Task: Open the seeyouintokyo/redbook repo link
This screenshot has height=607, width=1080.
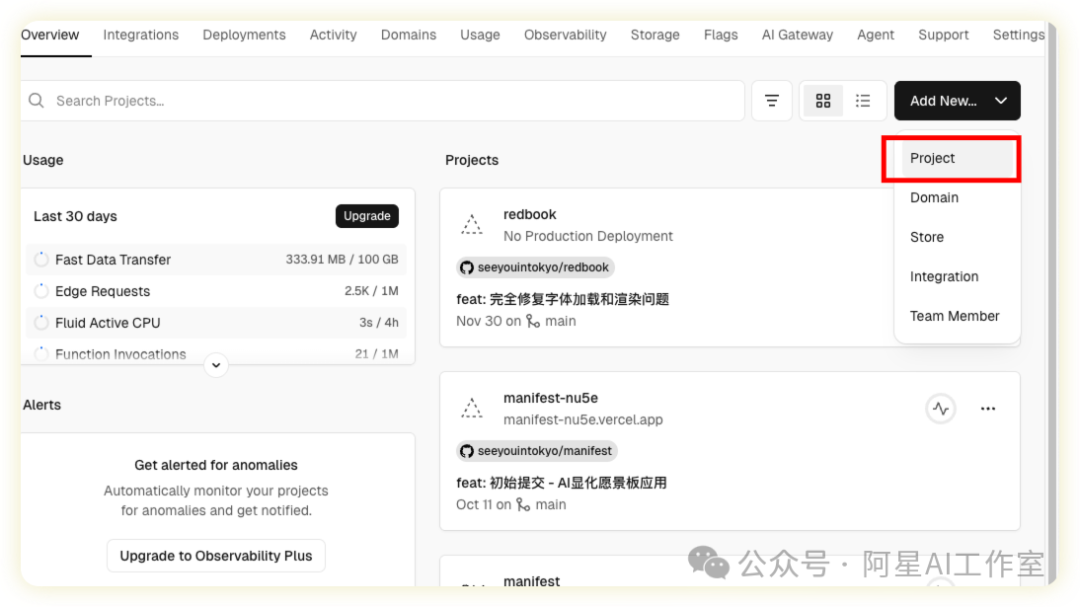Action: (535, 267)
